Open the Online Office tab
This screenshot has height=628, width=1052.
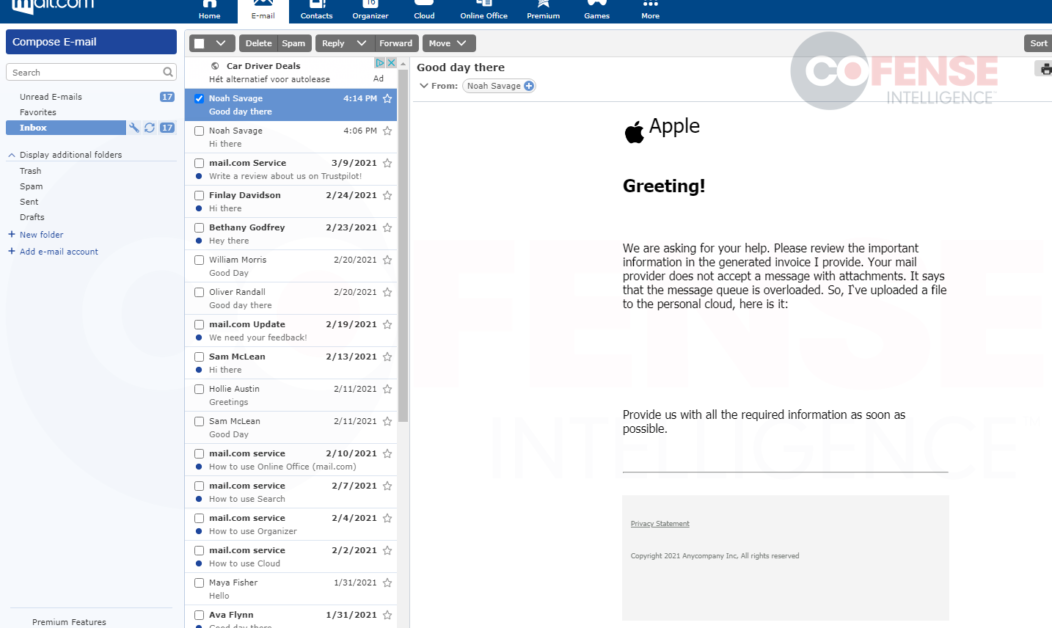click(x=483, y=11)
